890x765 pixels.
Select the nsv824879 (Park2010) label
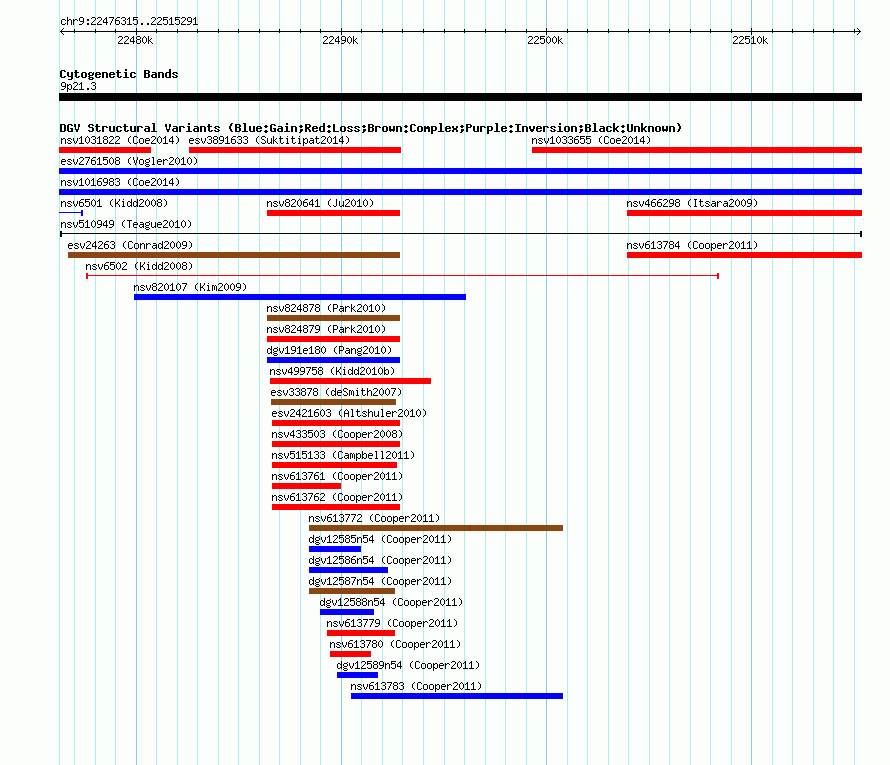point(326,329)
